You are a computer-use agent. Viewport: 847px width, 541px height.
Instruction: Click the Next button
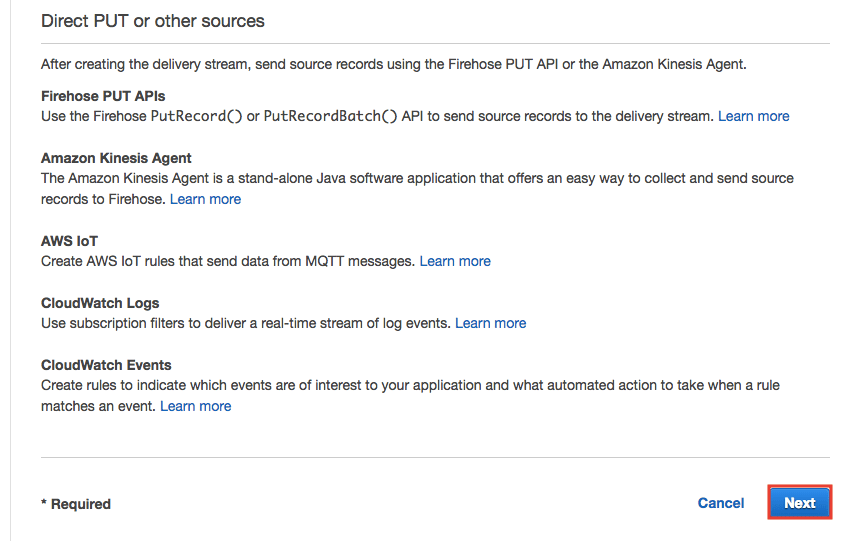tap(799, 503)
